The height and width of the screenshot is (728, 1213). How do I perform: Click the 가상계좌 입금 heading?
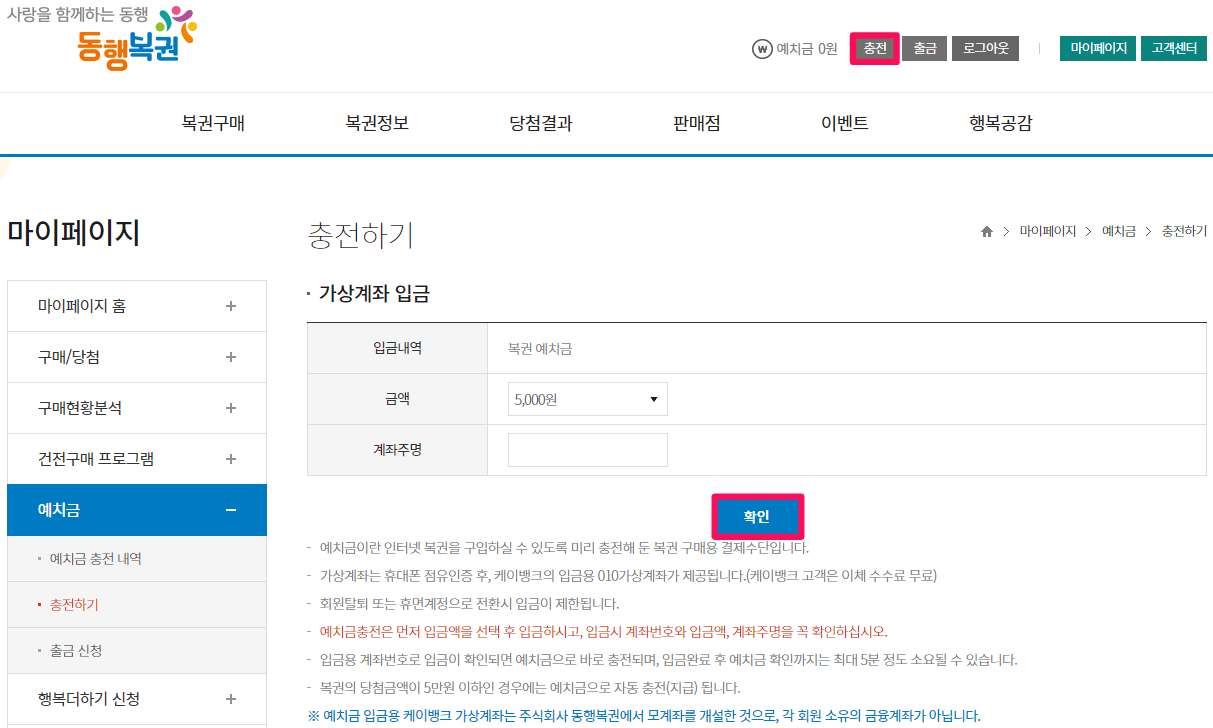pyautogui.click(x=374, y=294)
